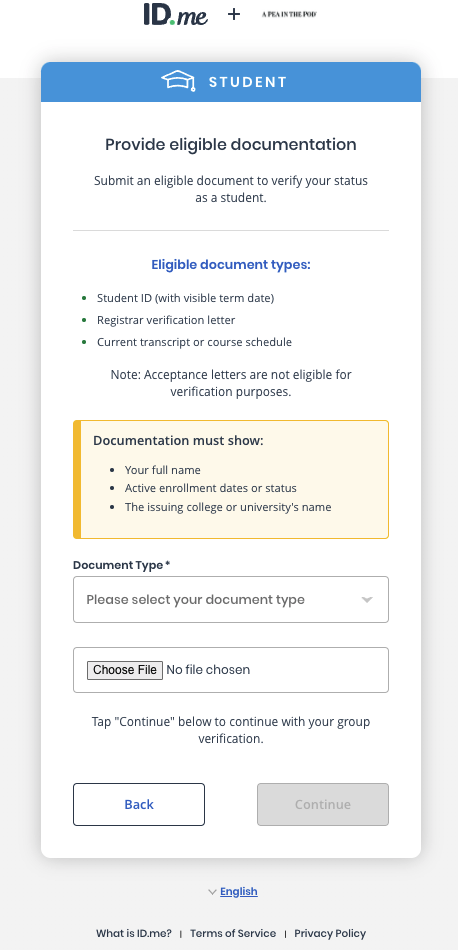Viewport: 458px width, 950px height.
Task: Click the ID.me logo
Action: pos(176,14)
